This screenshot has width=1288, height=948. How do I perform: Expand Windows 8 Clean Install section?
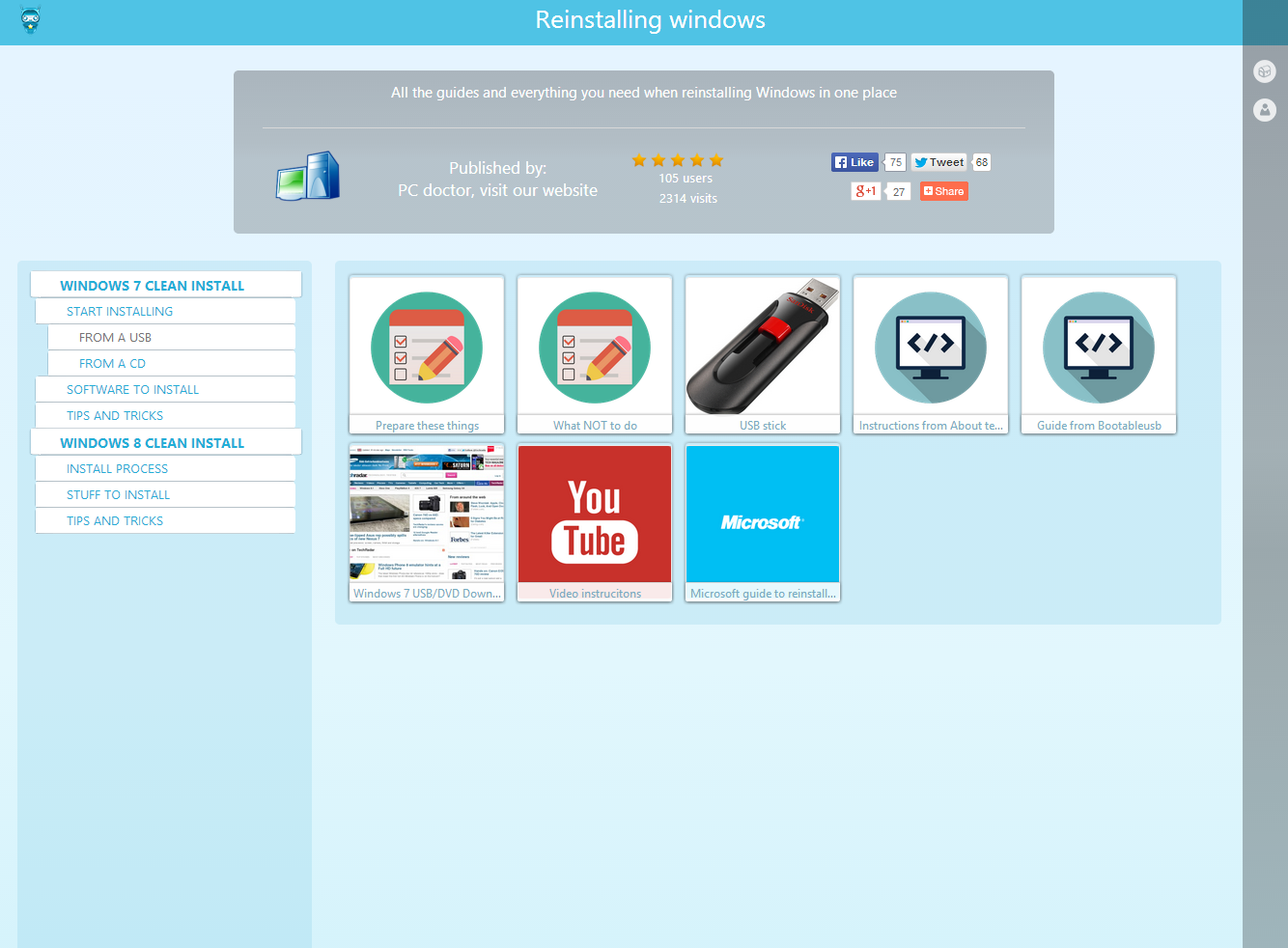point(152,443)
